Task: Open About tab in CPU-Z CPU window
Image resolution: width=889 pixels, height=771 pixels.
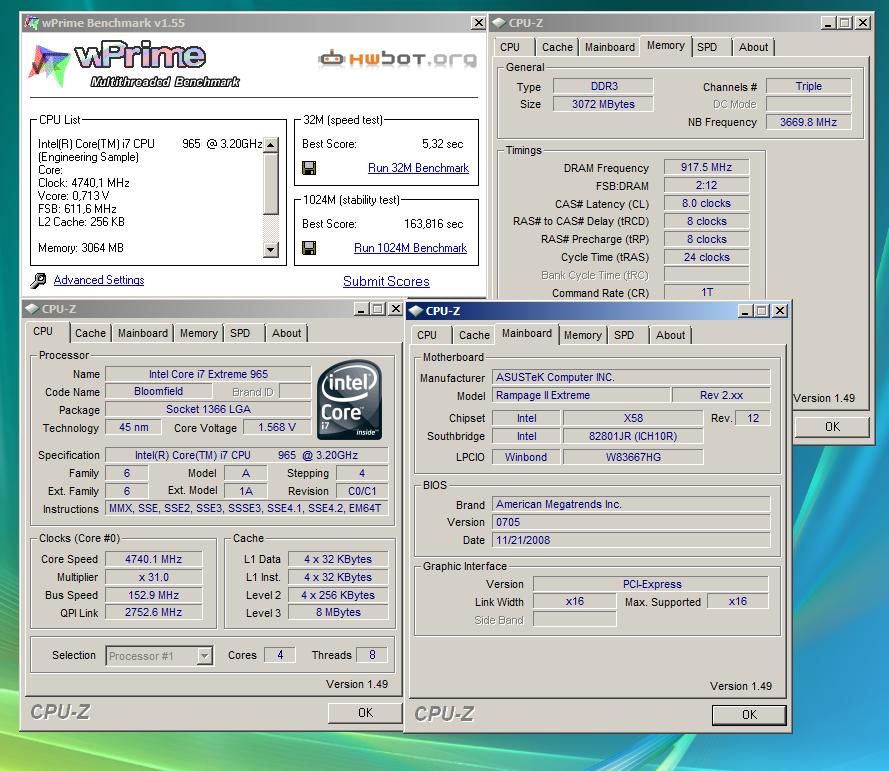Action: point(286,333)
